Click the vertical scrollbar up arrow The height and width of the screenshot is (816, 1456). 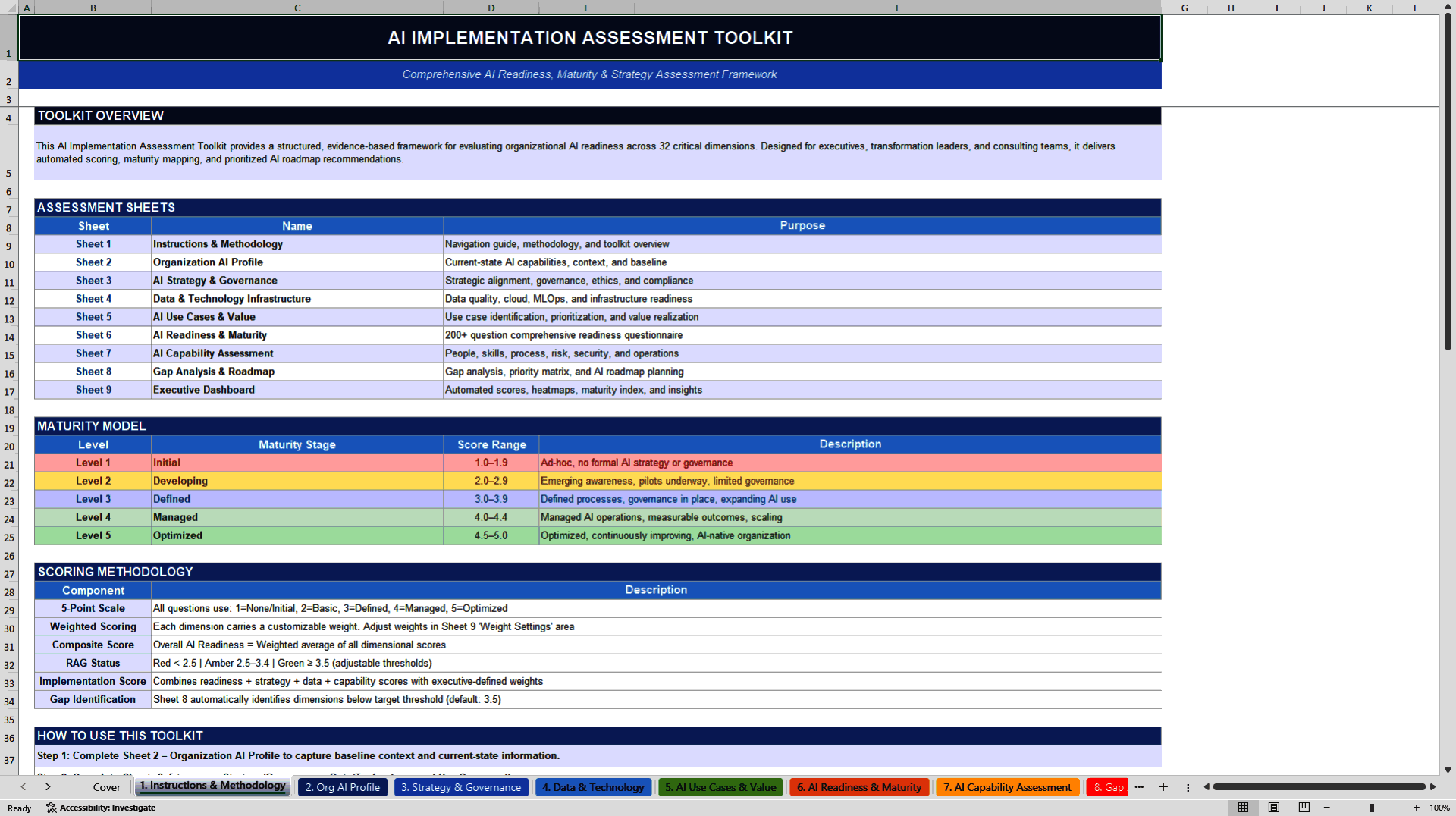1448,6
